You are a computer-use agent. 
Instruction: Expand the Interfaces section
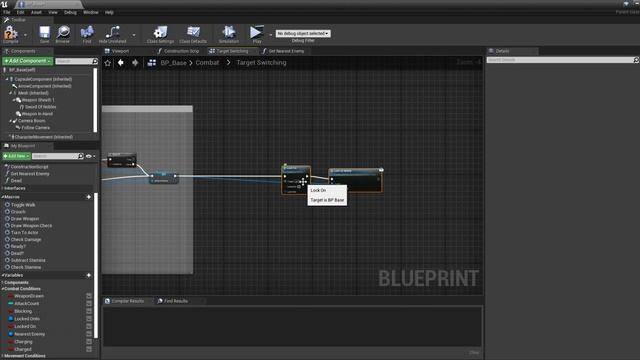[x=2, y=188]
